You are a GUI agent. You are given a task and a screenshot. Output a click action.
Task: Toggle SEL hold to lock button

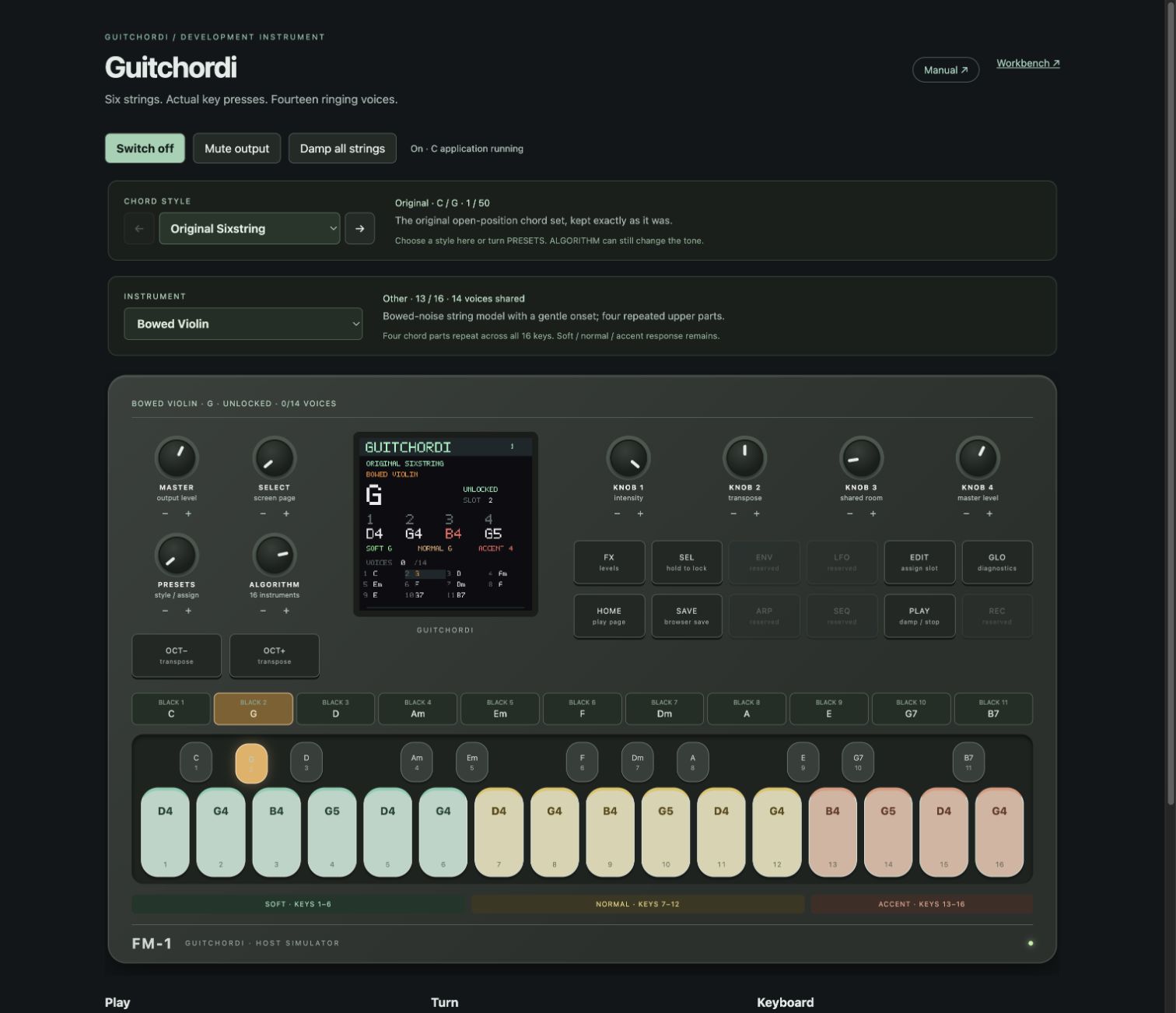point(687,562)
